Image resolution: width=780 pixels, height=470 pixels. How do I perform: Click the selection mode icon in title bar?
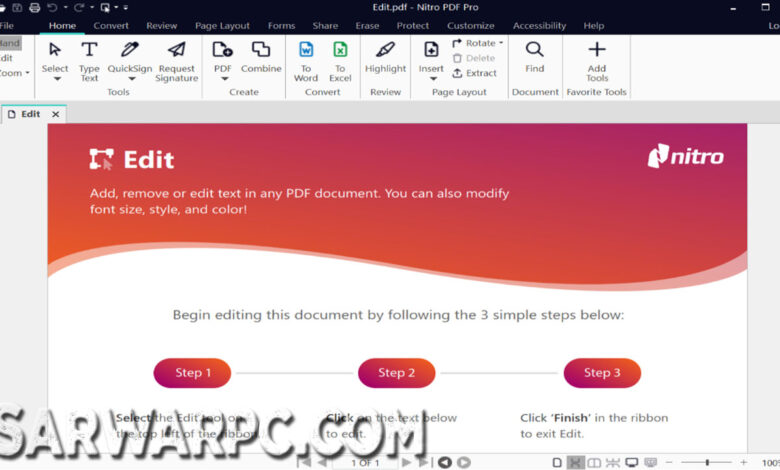[x=105, y=7]
